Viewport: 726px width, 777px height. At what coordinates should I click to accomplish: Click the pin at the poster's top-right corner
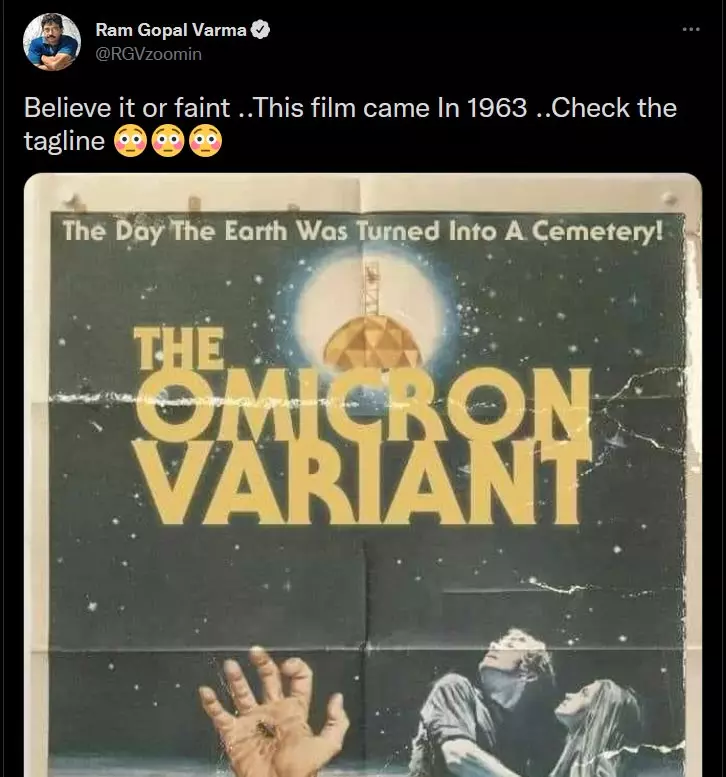click(670, 199)
